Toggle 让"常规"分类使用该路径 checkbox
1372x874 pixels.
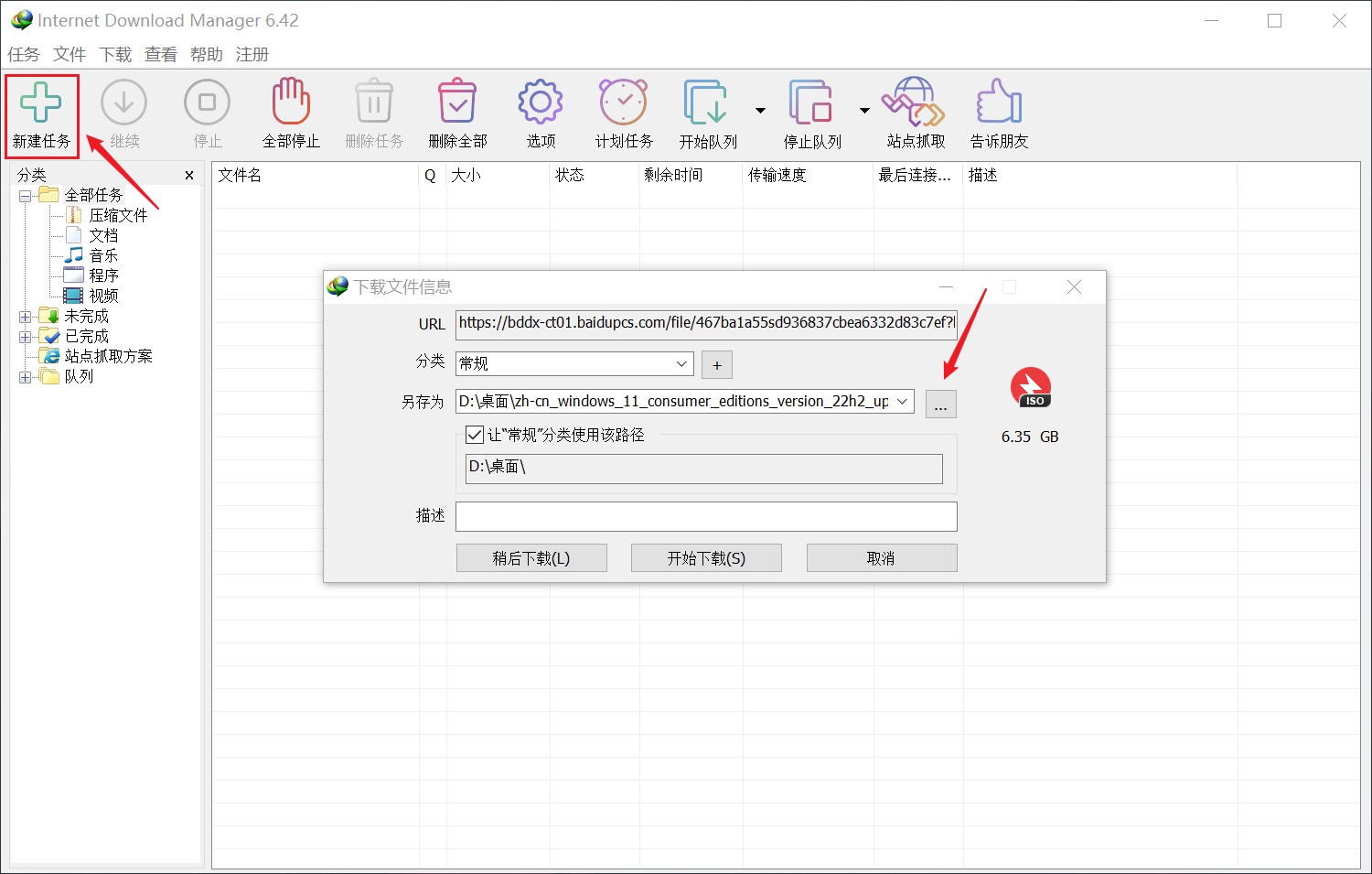[475, 435]
